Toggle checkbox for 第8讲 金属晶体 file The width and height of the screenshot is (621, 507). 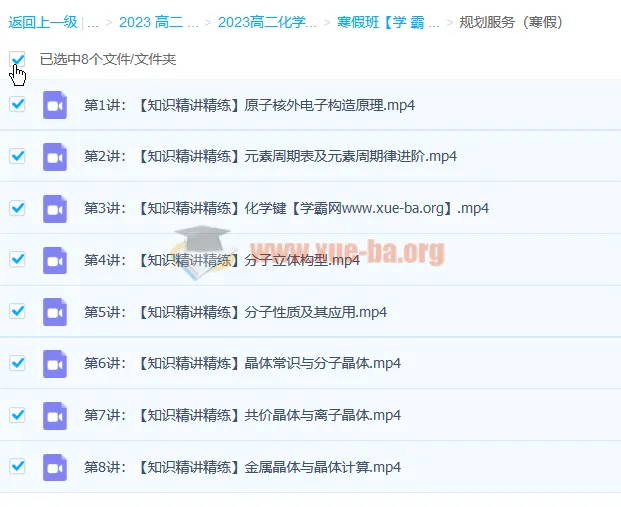[17, 465]
